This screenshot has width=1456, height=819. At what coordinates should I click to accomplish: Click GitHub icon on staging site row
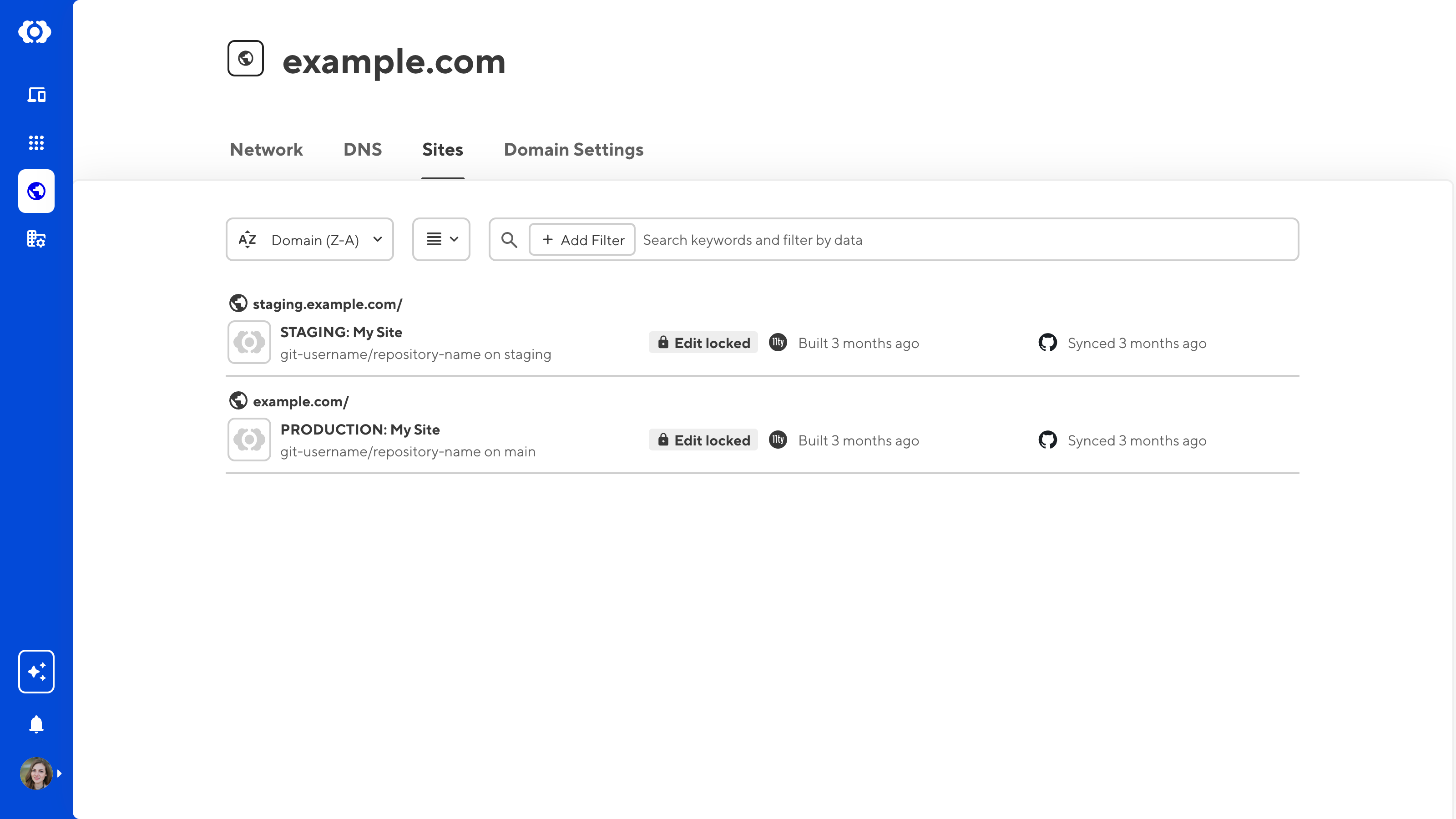tap(1047, 343)
